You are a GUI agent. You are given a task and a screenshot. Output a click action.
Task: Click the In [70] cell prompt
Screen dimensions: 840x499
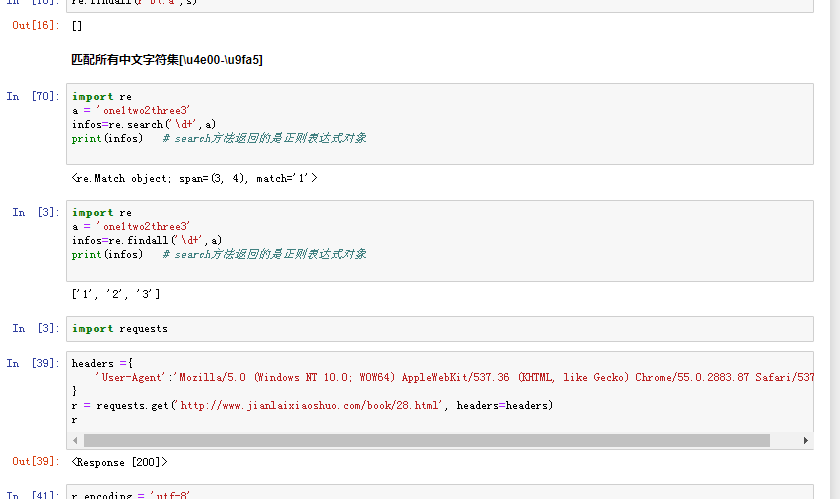coord(33,97)
